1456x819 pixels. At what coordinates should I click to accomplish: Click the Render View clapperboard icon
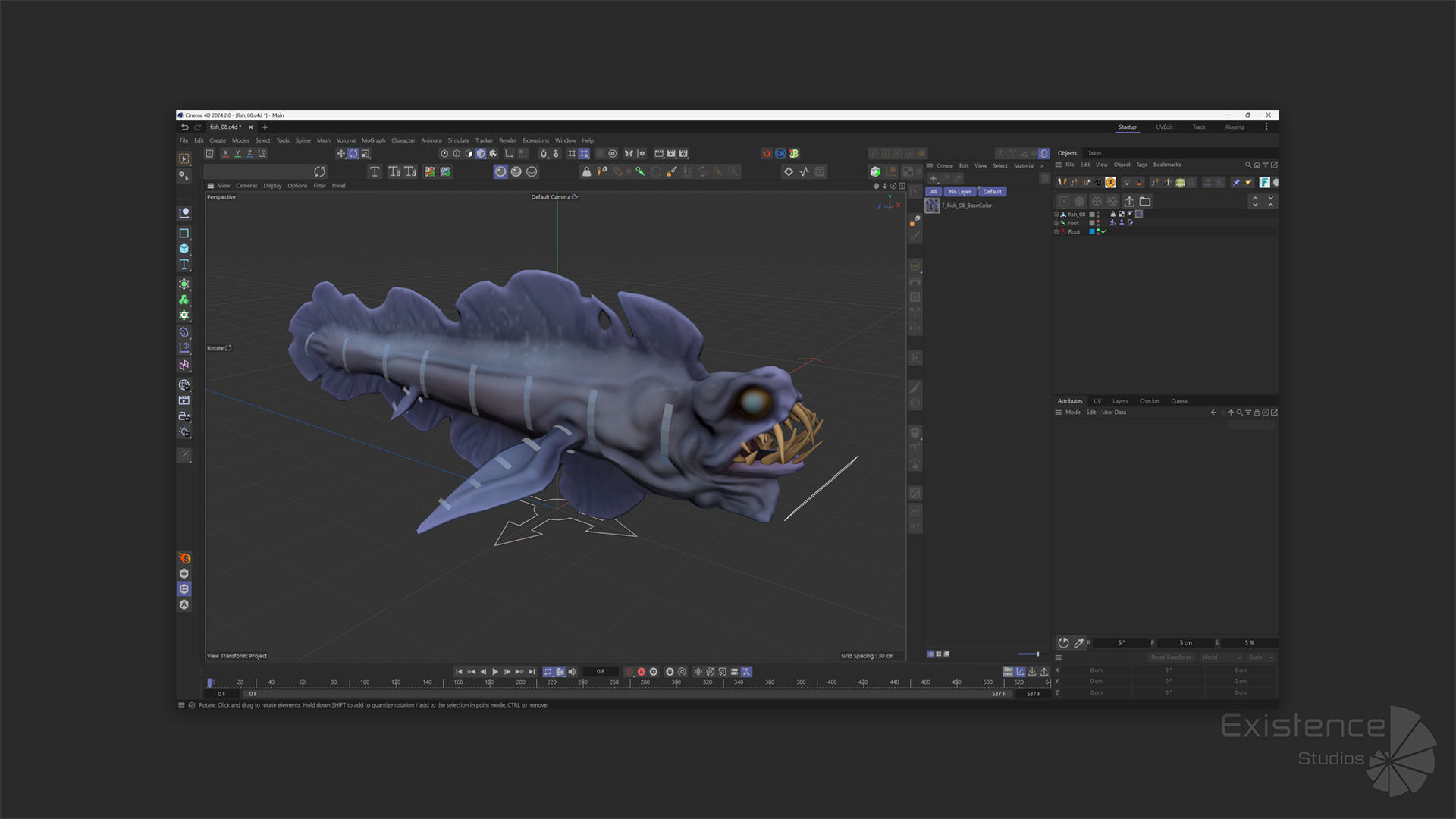tap(659, 153)
